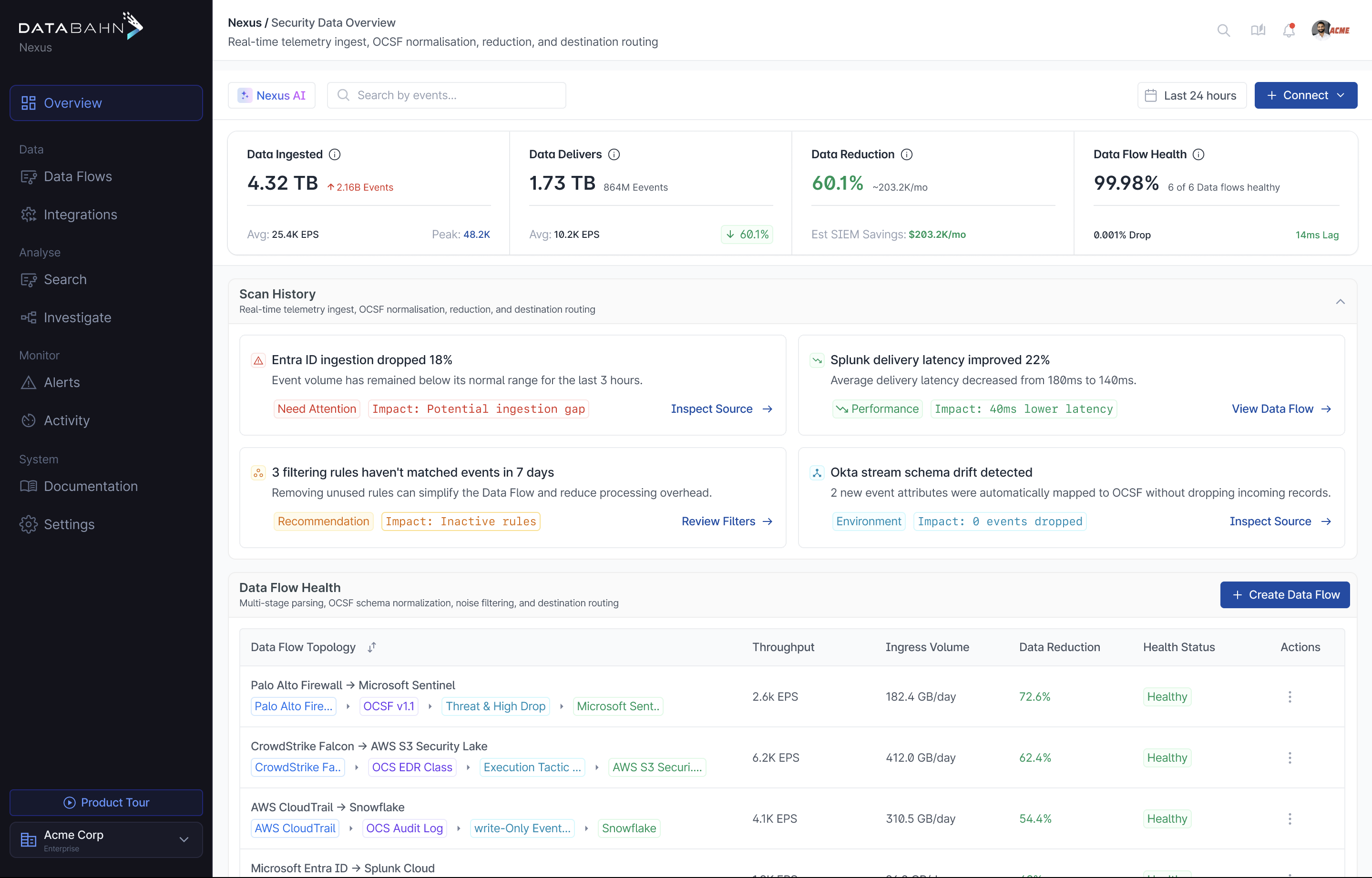
Task: Click the calendar icon in time range
Action: point(1151,95)
